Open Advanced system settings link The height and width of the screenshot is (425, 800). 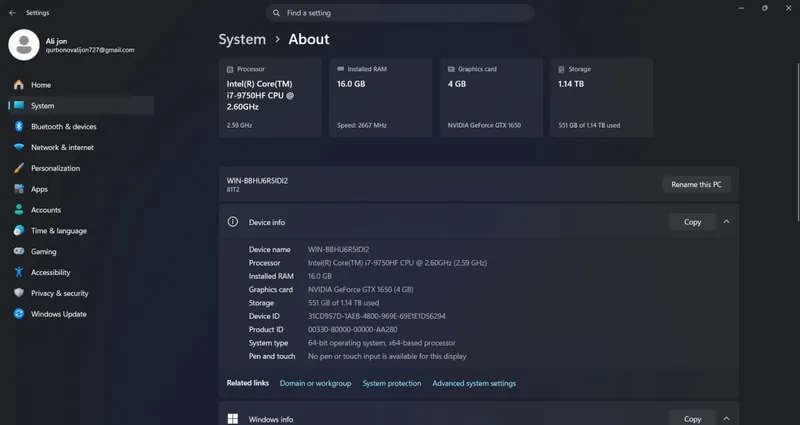(x=474, y=383)
